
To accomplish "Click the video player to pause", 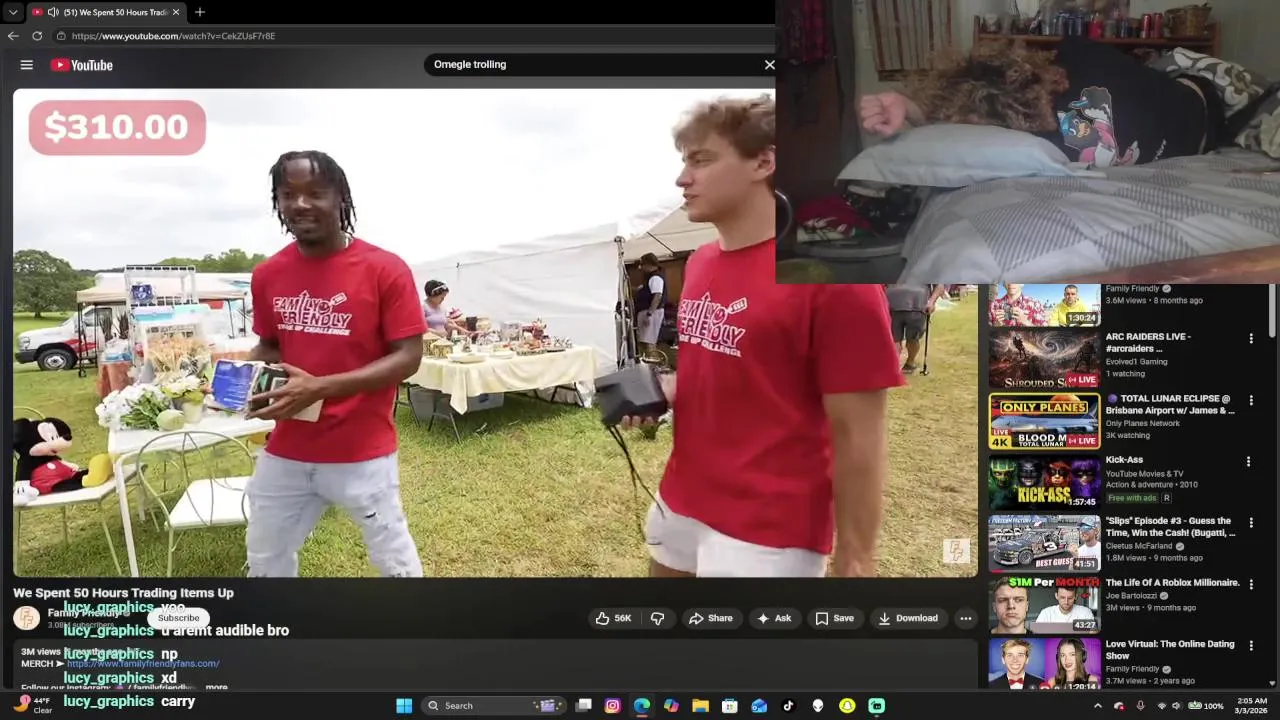I will pyautogui.click(x=494, y=332).
